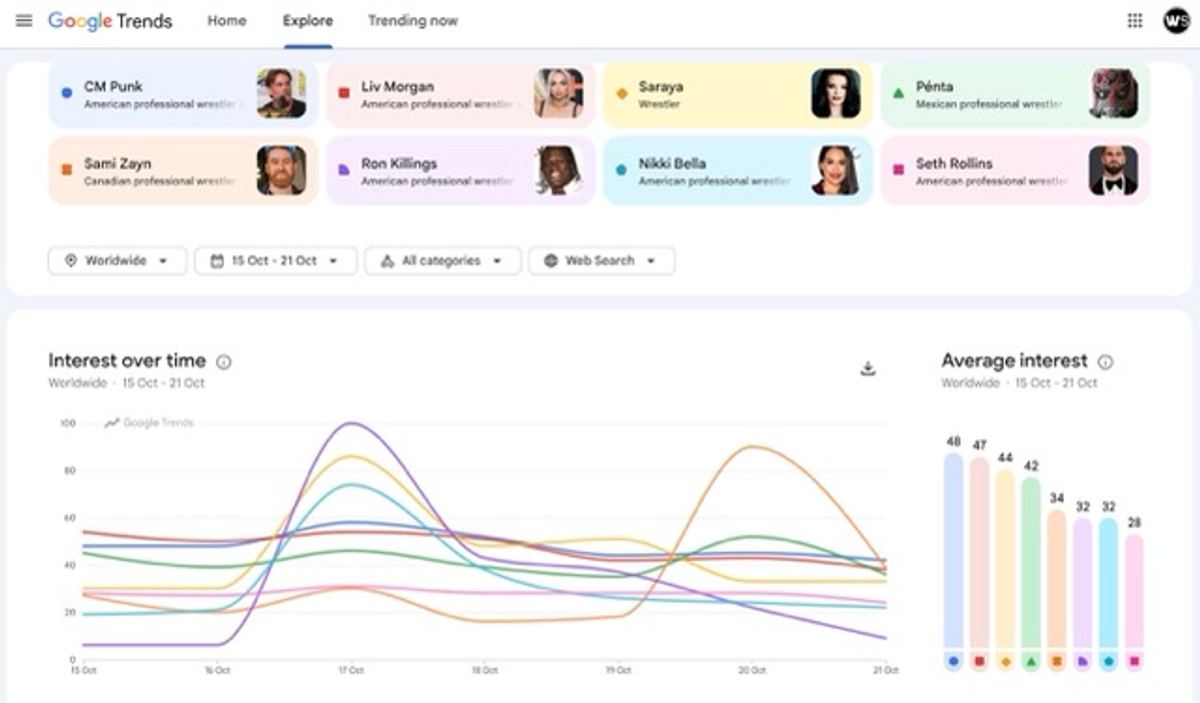Click the Pénta mask thumbnail
The image size is (1200, 703).
pyautogui.click(x=1113, y=93)
